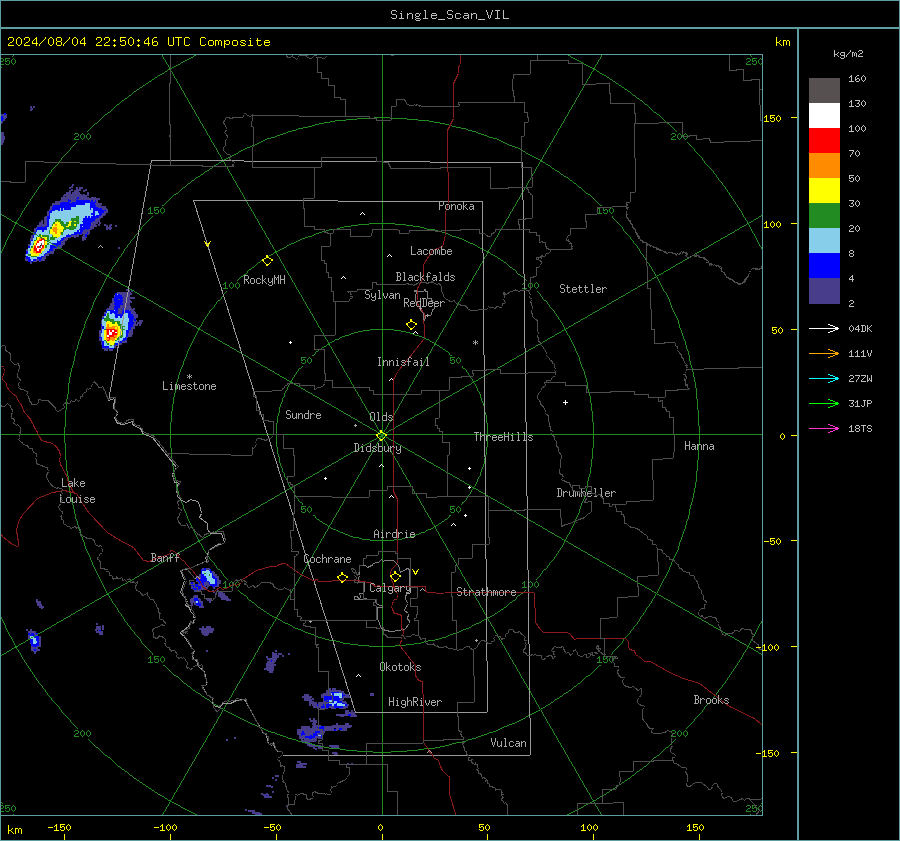Click the Vulcan city label
Viewport: 900px width, 841px height.
click(508, 743)
